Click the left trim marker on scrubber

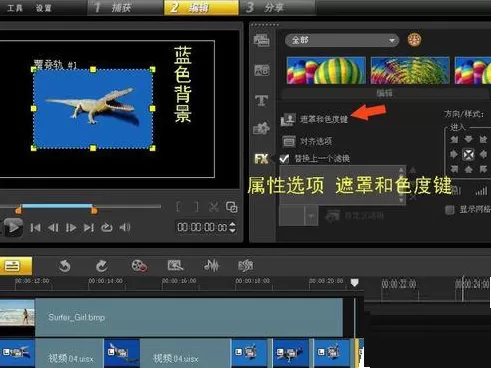pyautogui.click(x=18, y=210)
